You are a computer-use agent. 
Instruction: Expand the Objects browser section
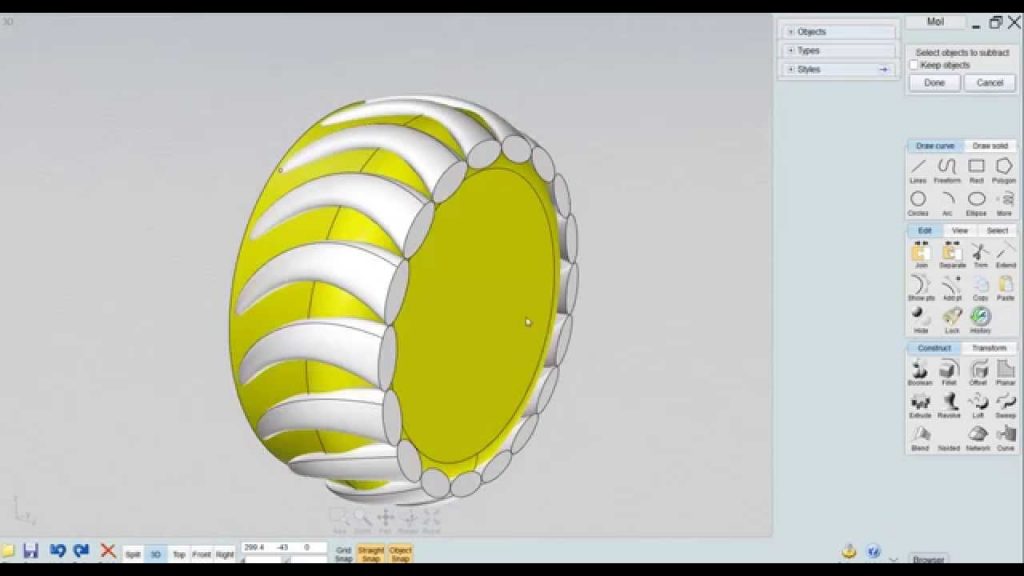point(791,32)
